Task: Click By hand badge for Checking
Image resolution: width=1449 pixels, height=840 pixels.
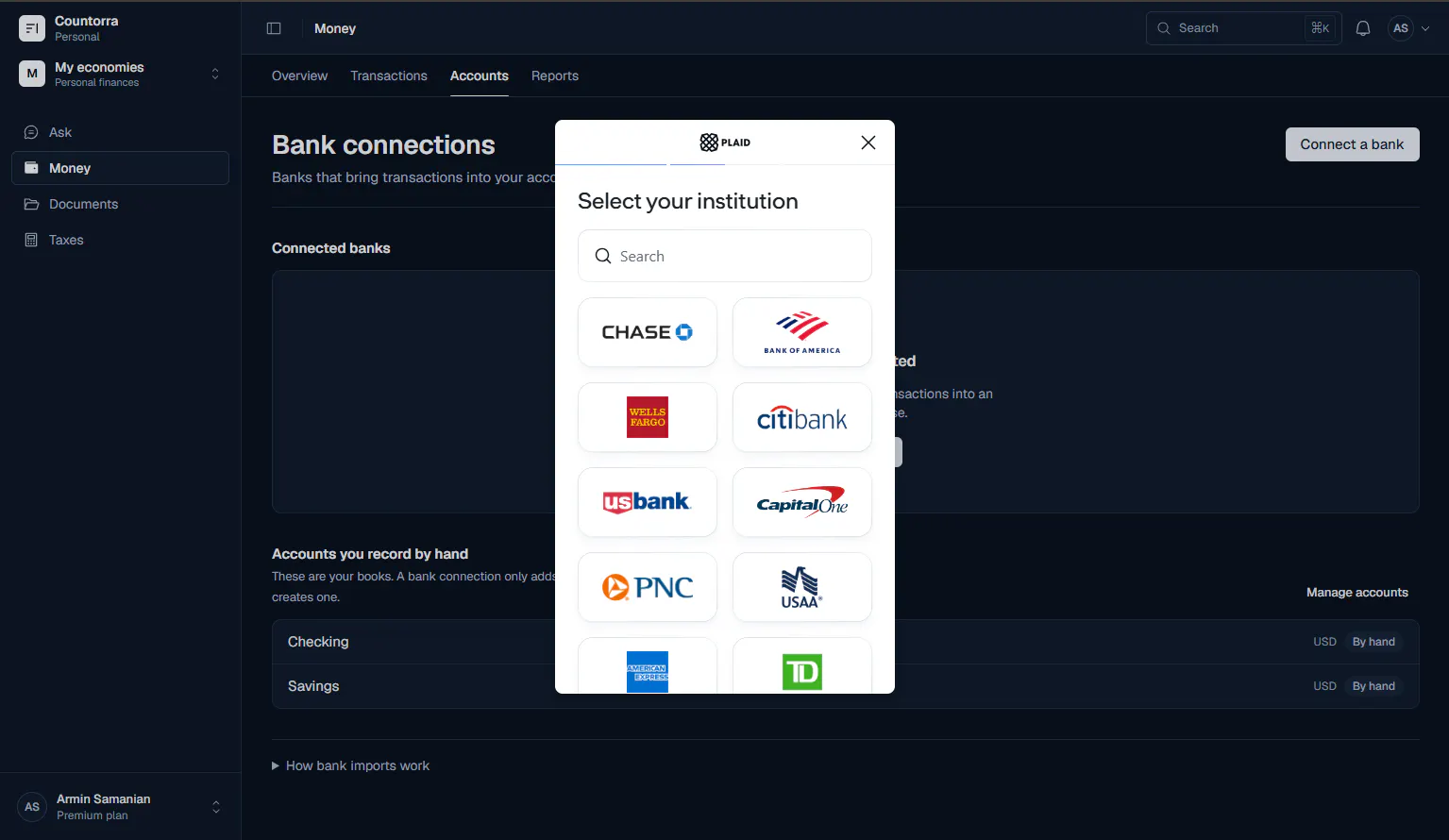Action: click(x=1373, y=642)
